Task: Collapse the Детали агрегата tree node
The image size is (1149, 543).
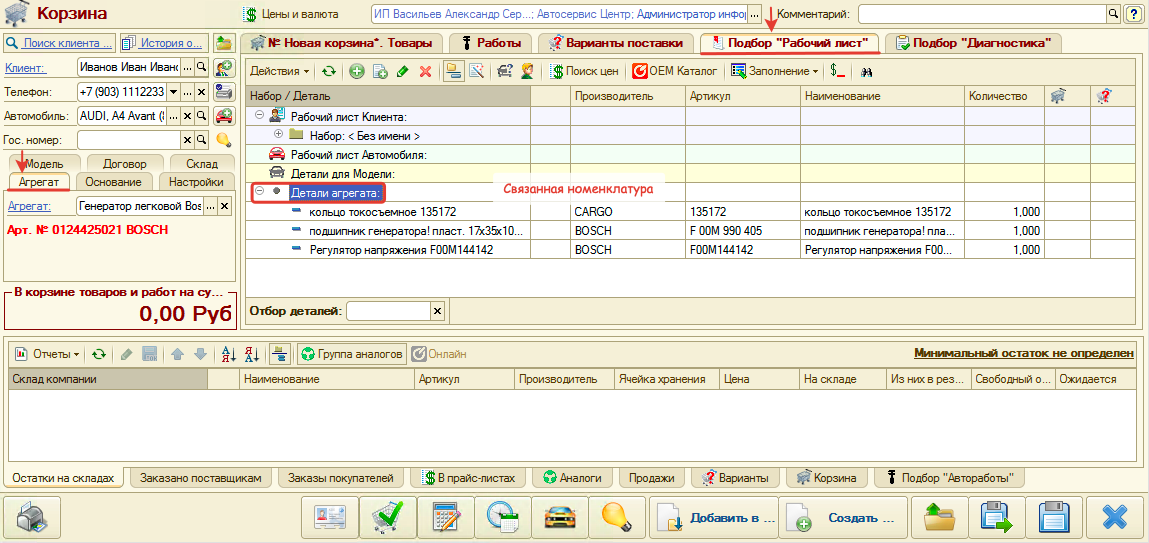Action: click(260, 191)
